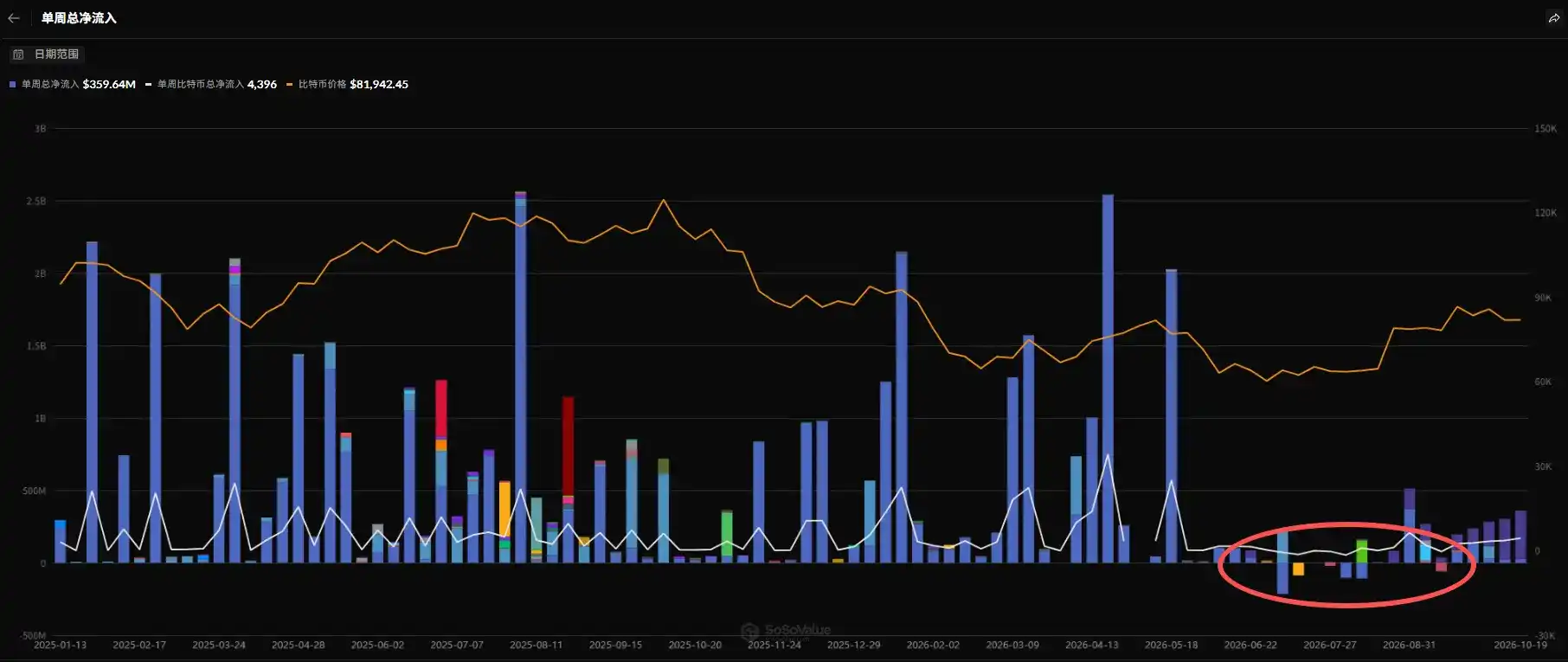Click the 4,396 bitcoin inflow value
The height and width of the screenshot is (662, 1568).
262,84
